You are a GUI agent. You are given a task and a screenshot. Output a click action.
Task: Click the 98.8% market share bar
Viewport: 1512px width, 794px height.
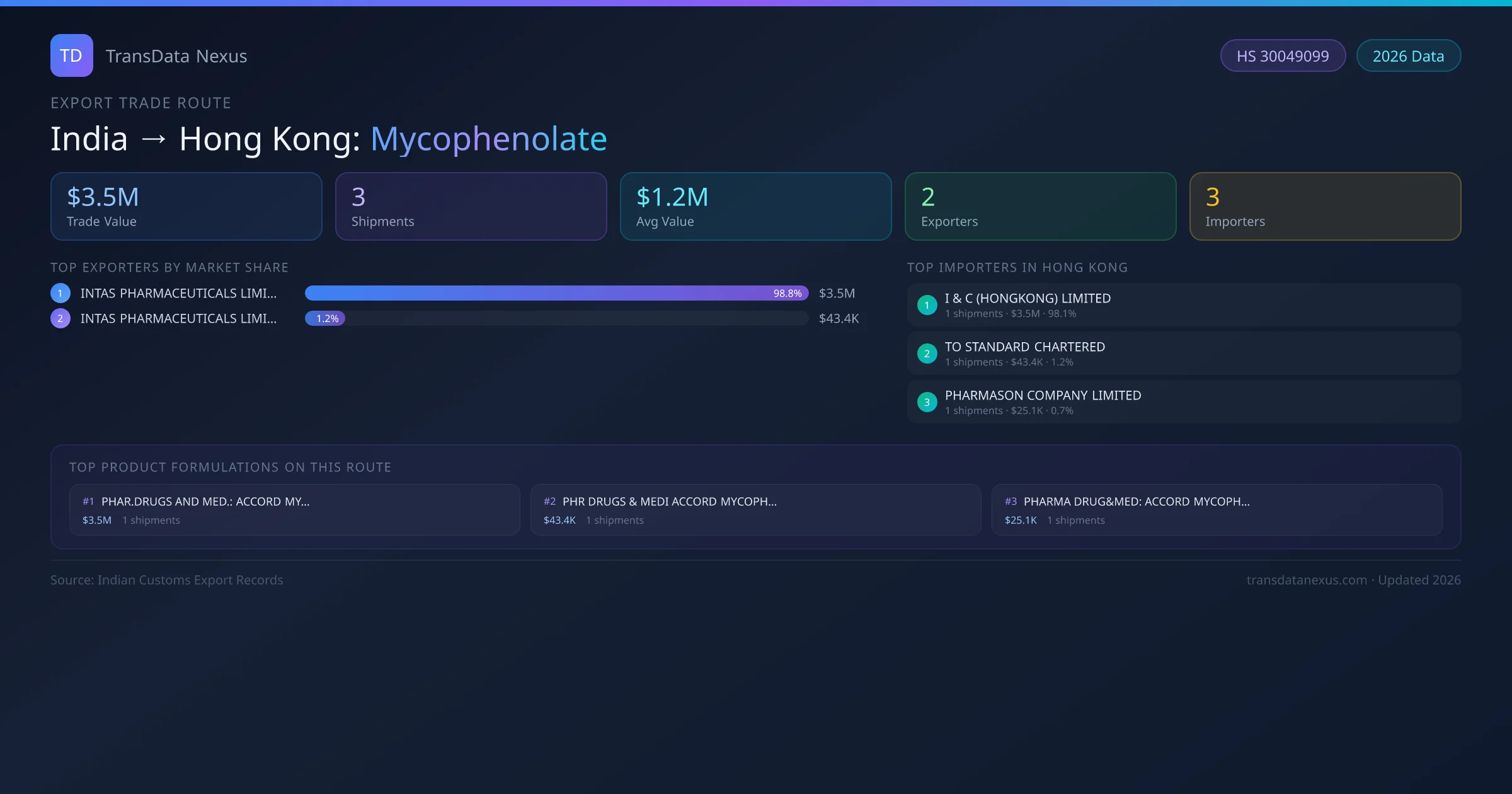pyautogui.click(x=556, y=293)
